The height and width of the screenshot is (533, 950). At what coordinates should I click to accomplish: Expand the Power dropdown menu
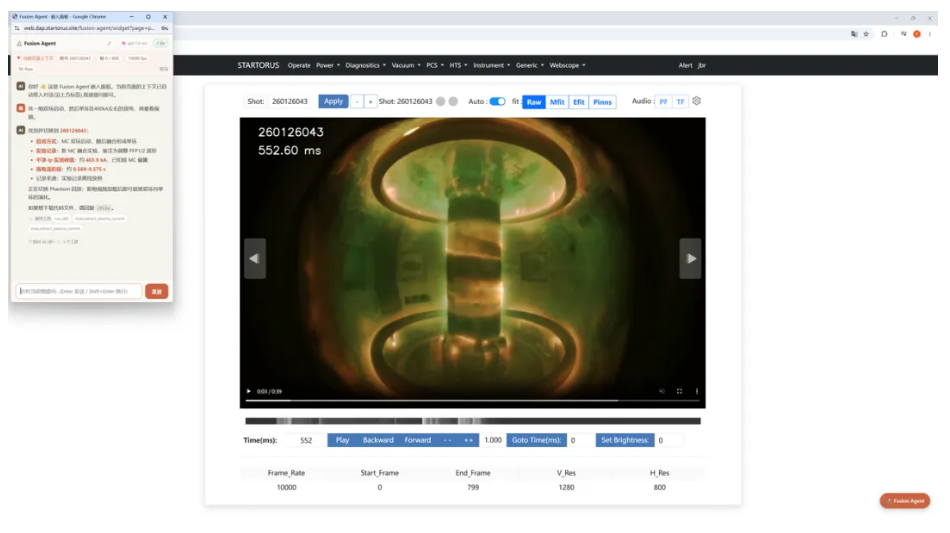[328, 65]
